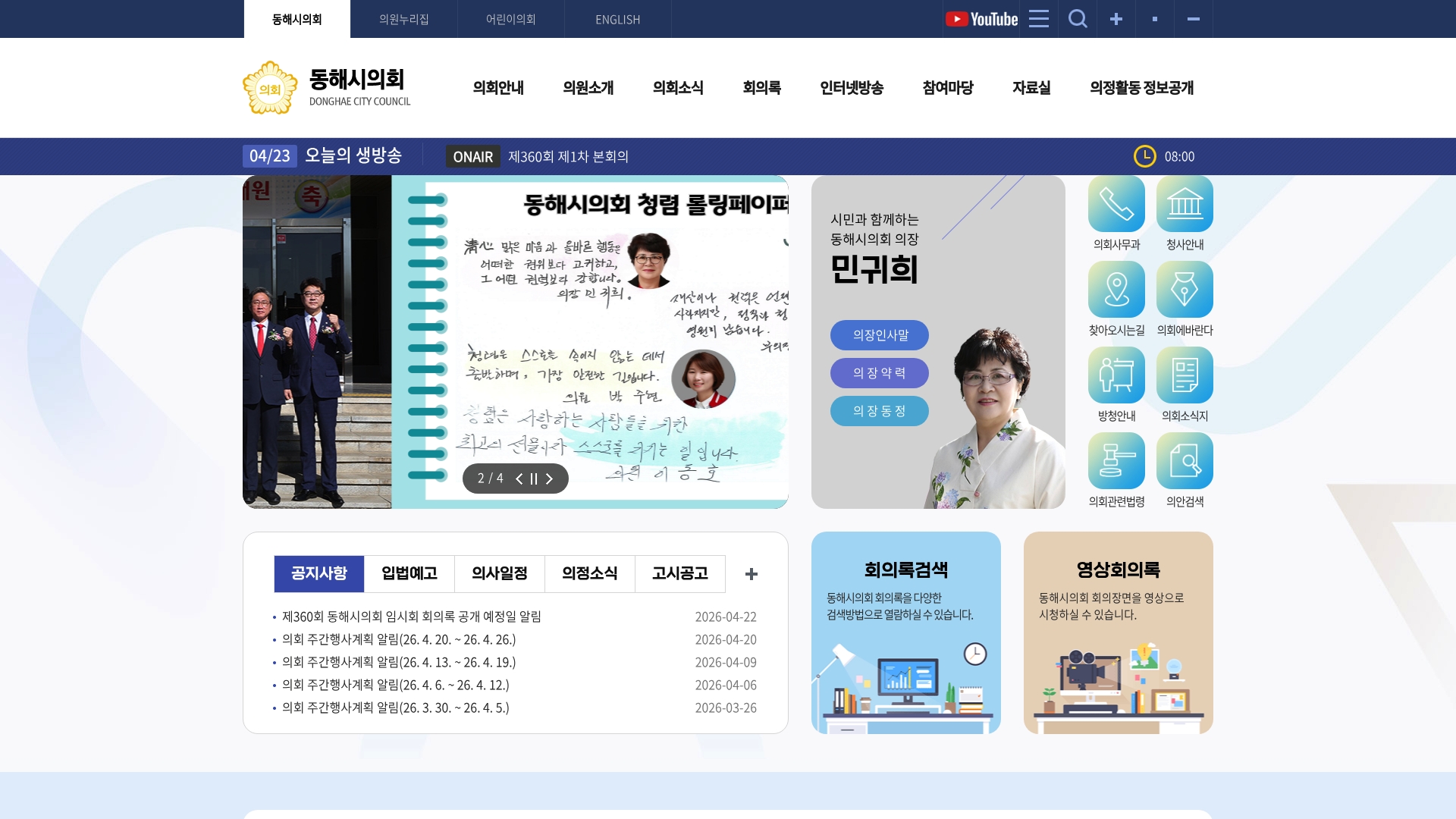Click the 의장동정 button
Image resolution: width=1456 pixels, height=819 pixels.
click(x=880, y=411)
